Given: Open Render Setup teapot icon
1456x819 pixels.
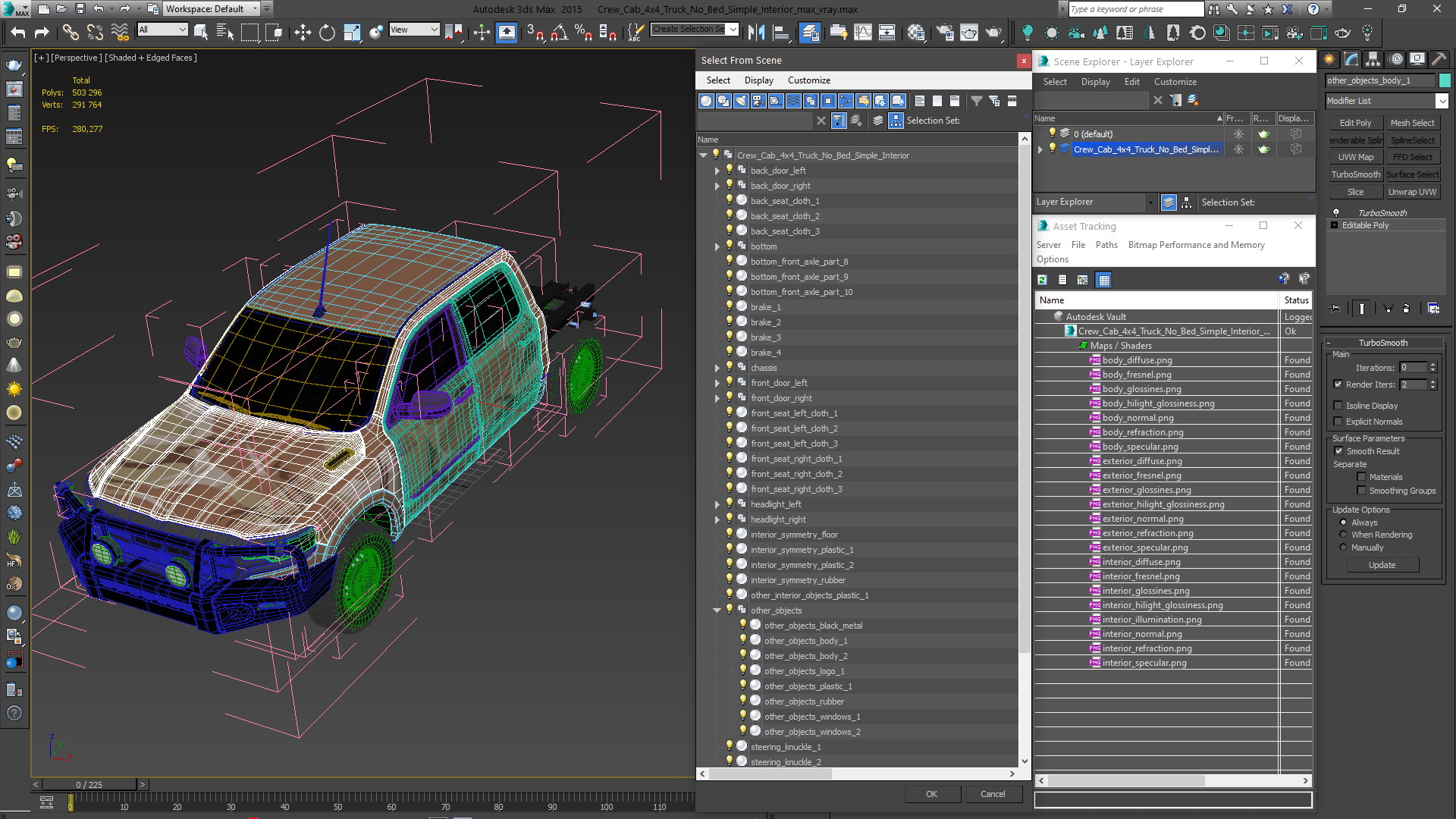Looking at the screenshot, I should (945, 32).
